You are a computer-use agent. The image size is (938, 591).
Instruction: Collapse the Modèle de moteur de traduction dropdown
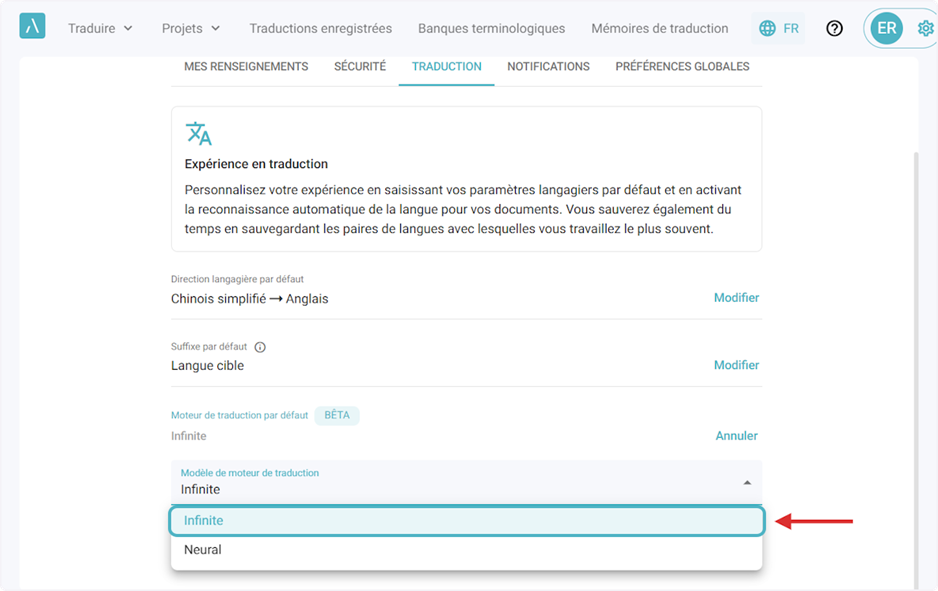747,483
